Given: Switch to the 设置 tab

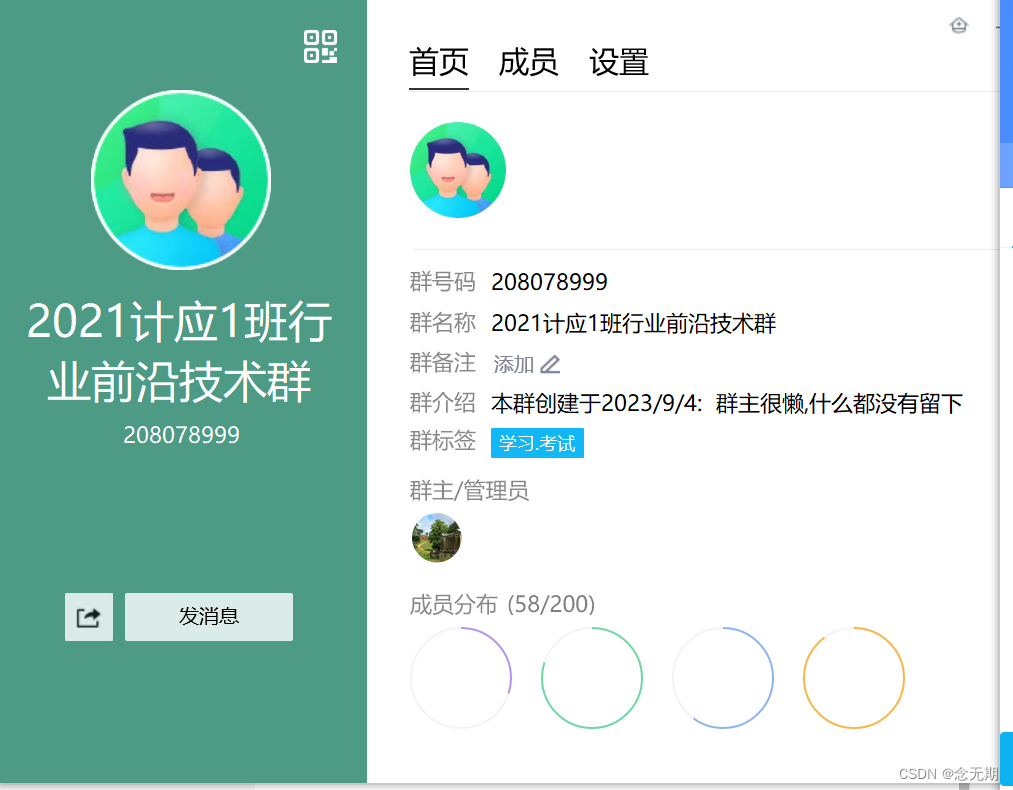Looking at the screenshot, I should point(618,63).
